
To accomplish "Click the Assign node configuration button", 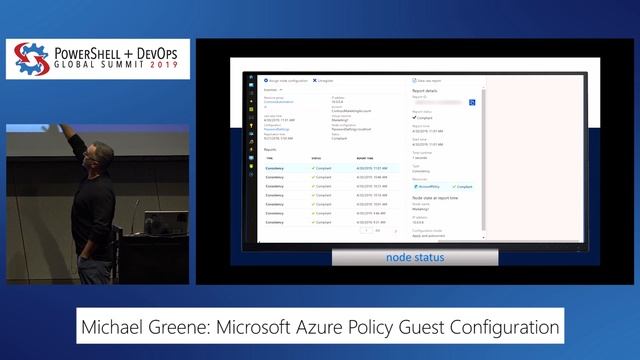I will pyautogui.click(x=286, y=81).
